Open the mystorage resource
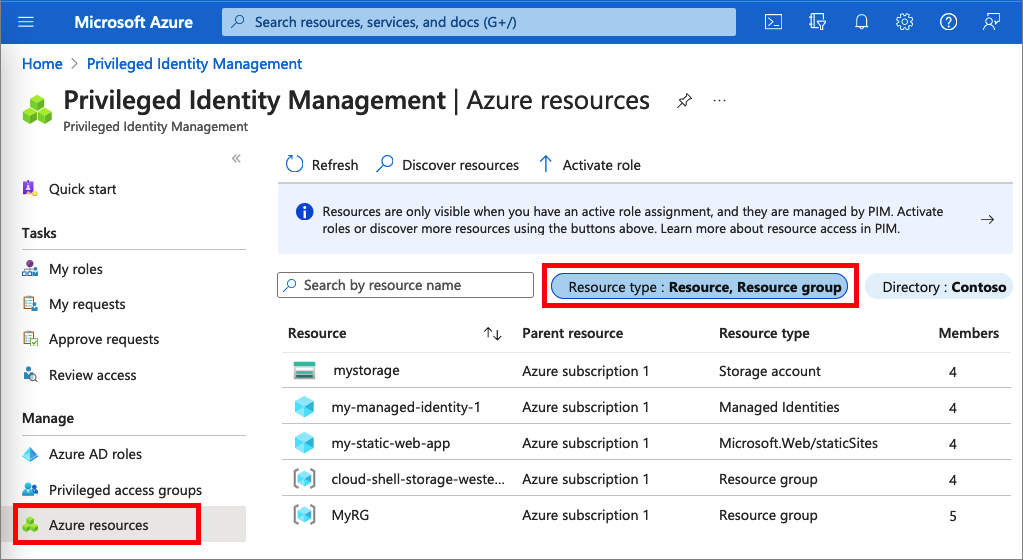This screenshot has height=560, width=1023. pos(366,371)
